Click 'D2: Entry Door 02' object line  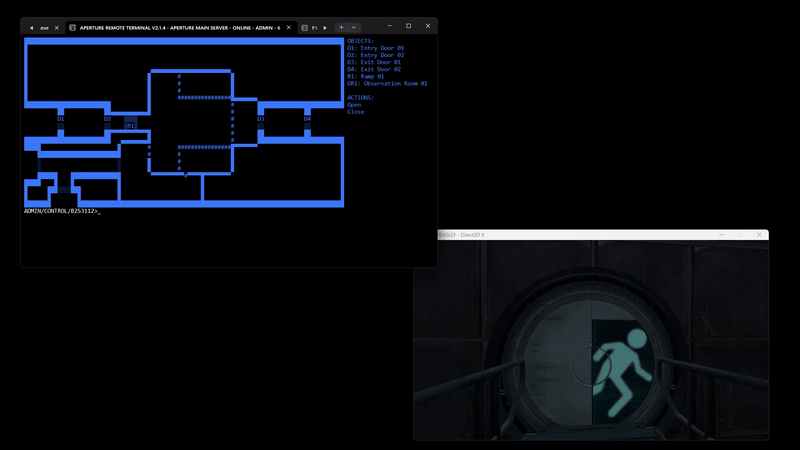[376, 55]
